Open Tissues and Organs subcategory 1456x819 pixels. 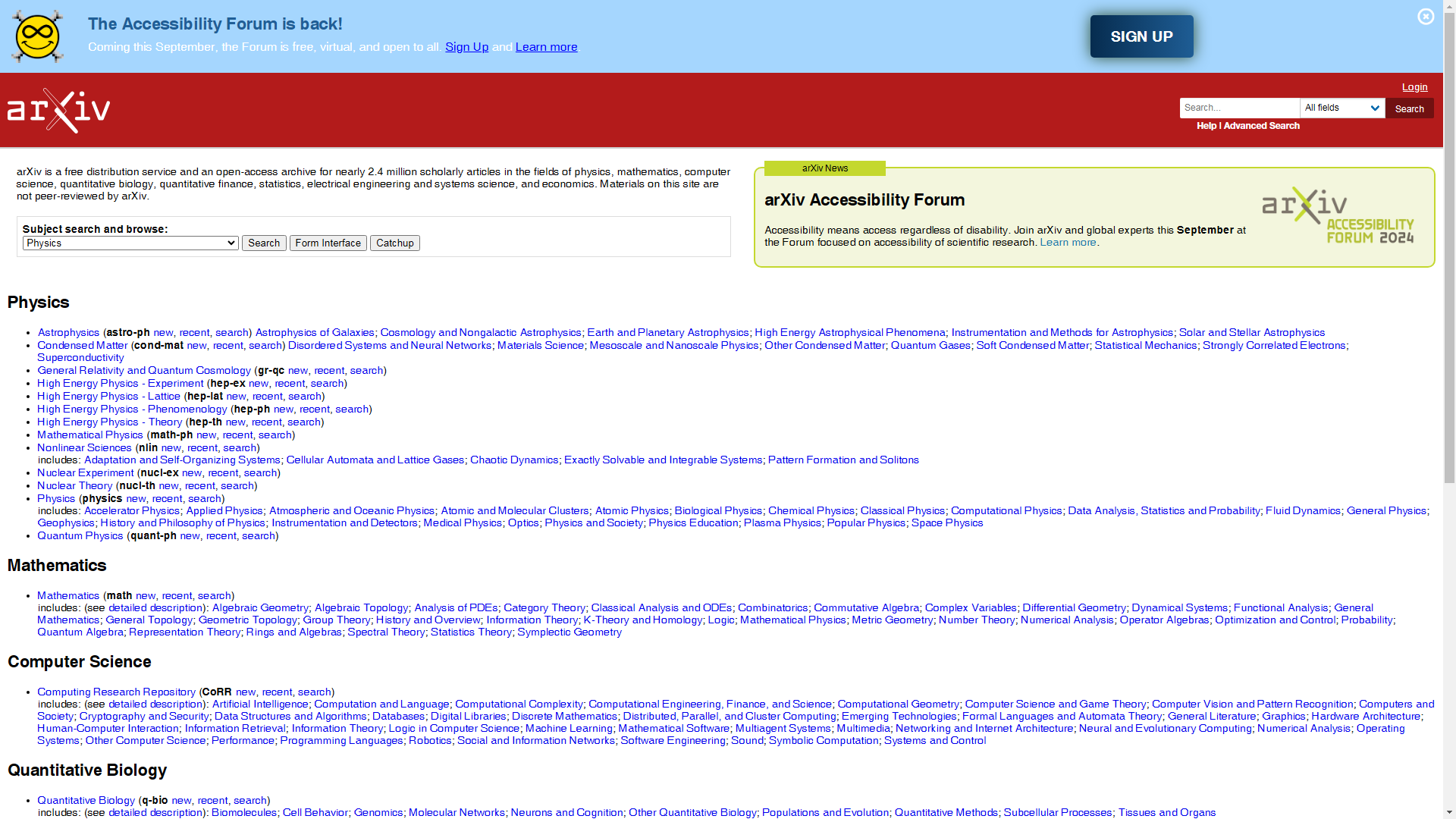pos(1167,813)
